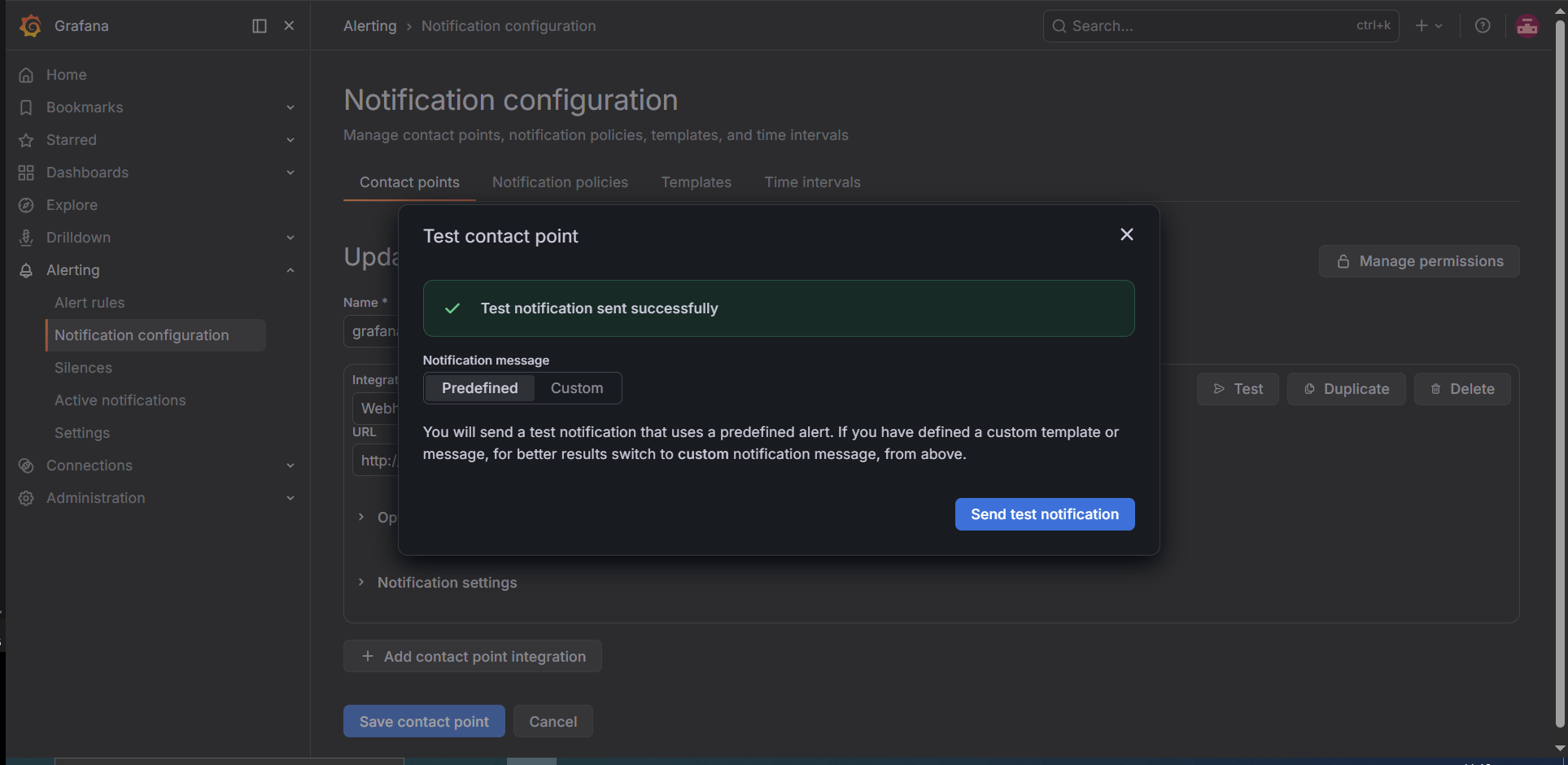This screenshot has height=765, width=1568.
Task: Expand the Starred section chevron
Action: tap(290, 140)
